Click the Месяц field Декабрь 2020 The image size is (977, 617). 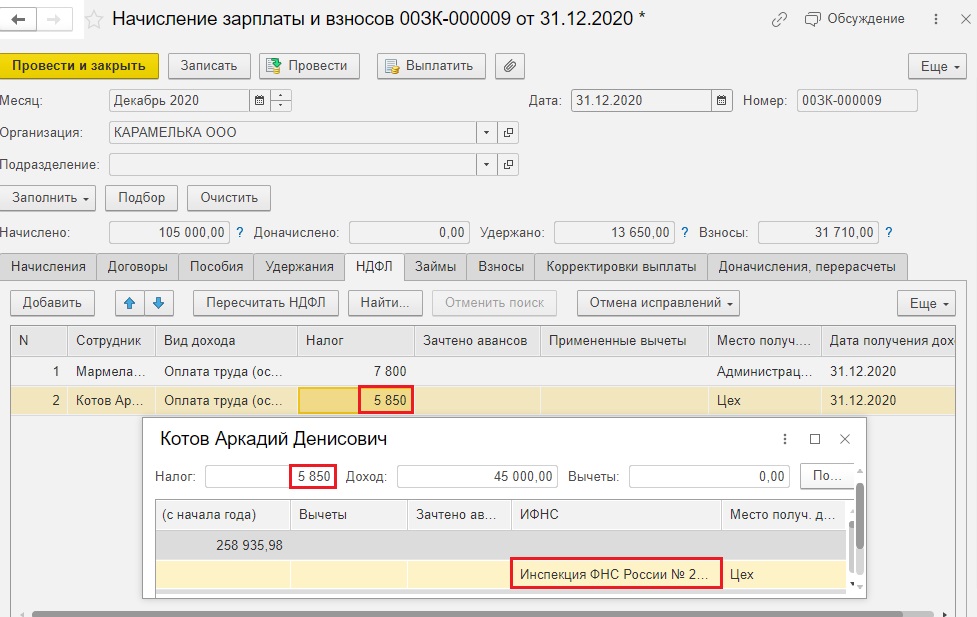[x=179, y=100]
